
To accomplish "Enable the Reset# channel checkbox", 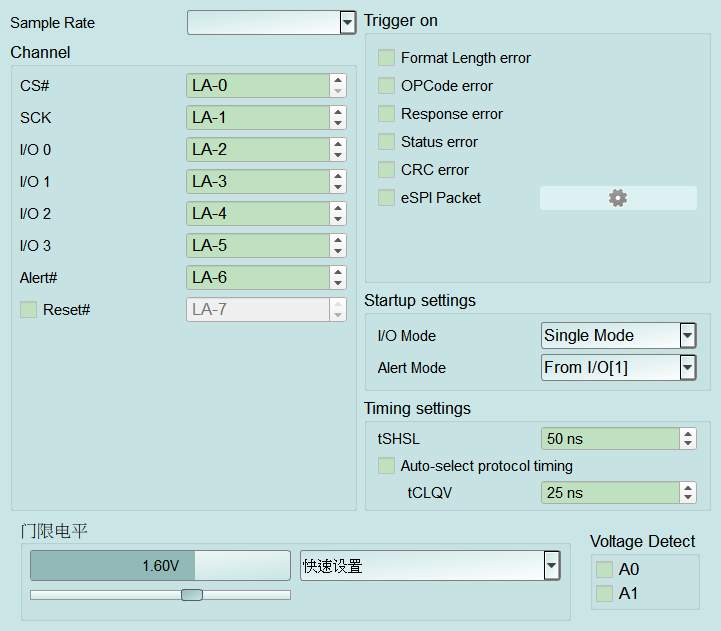I will click(x=29, y=310).
